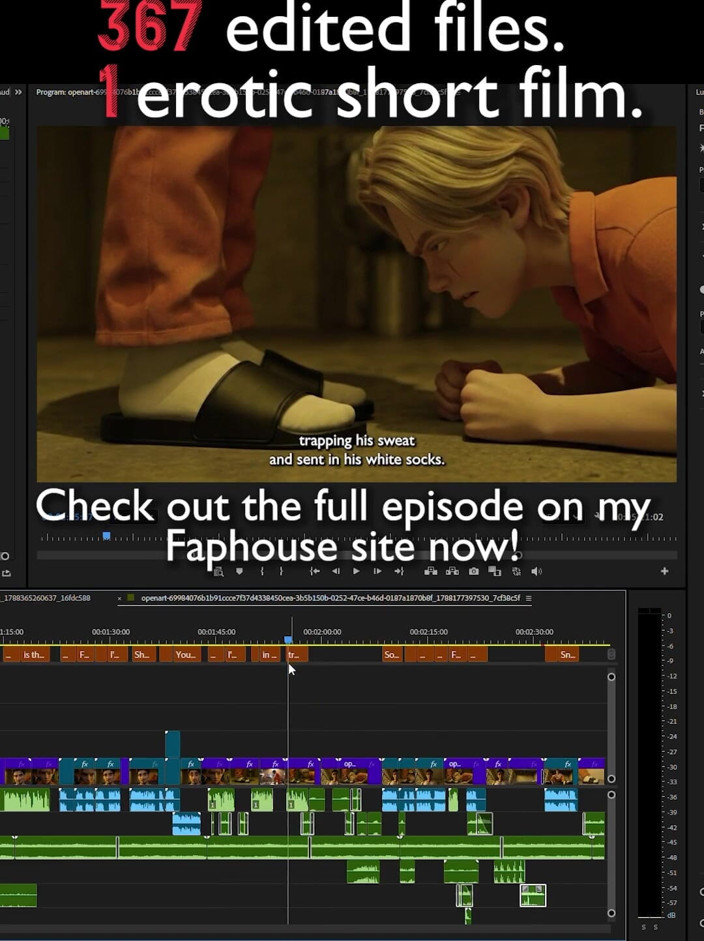704x941 pixels.
Task: Select the active openart sequence tab
Action: (x=331, y=598)
